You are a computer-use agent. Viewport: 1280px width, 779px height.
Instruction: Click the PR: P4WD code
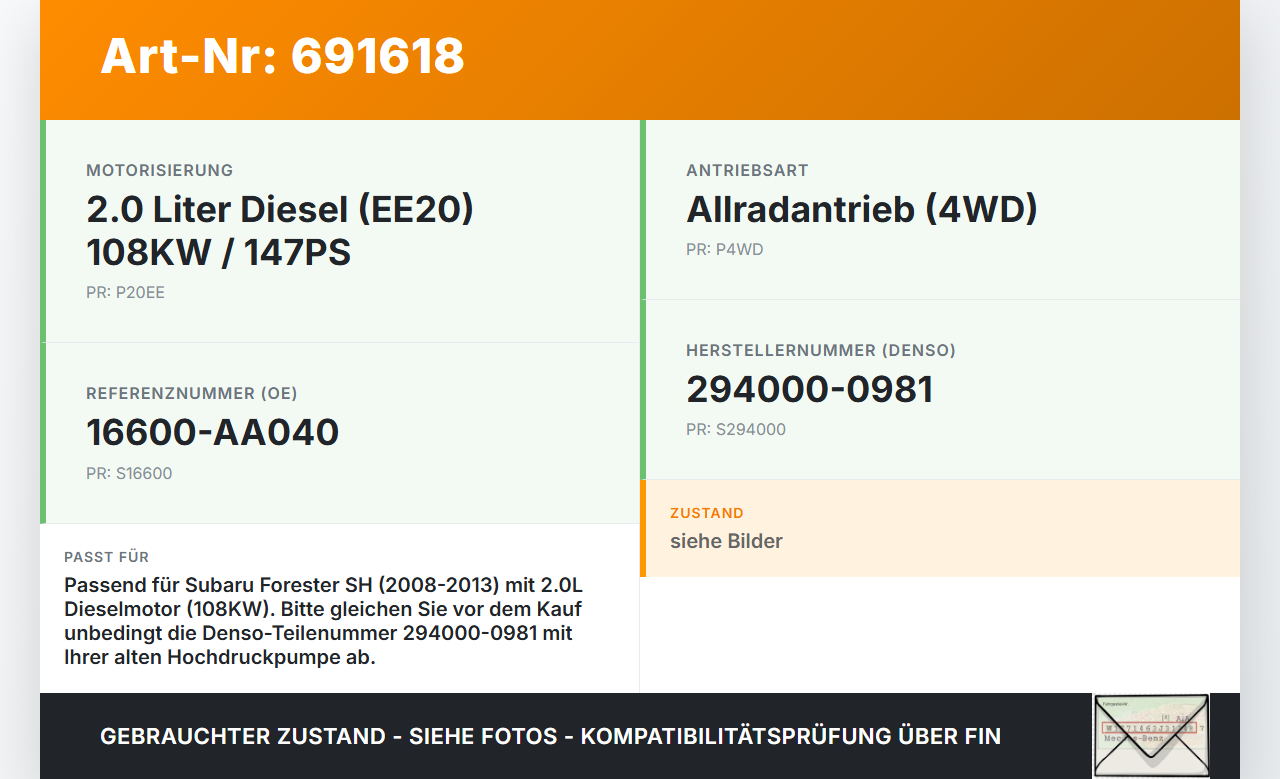point(724,249)
